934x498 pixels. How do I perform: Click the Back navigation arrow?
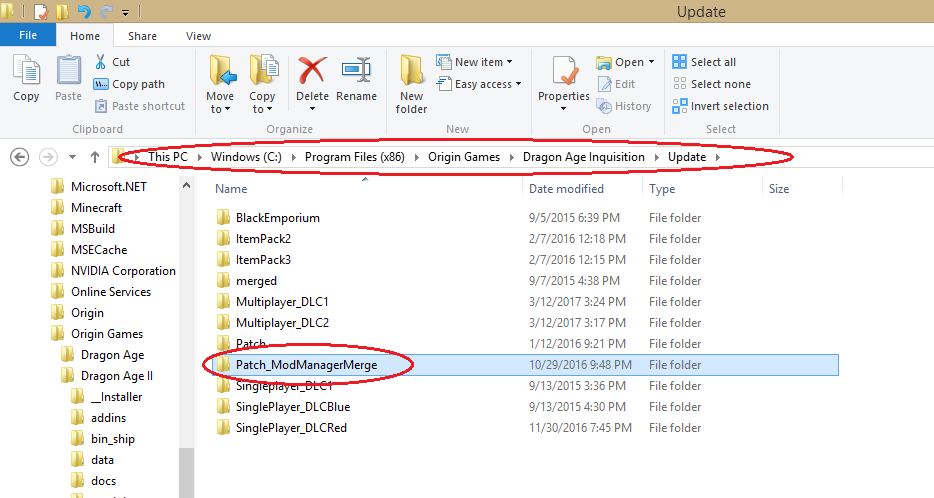20,157
